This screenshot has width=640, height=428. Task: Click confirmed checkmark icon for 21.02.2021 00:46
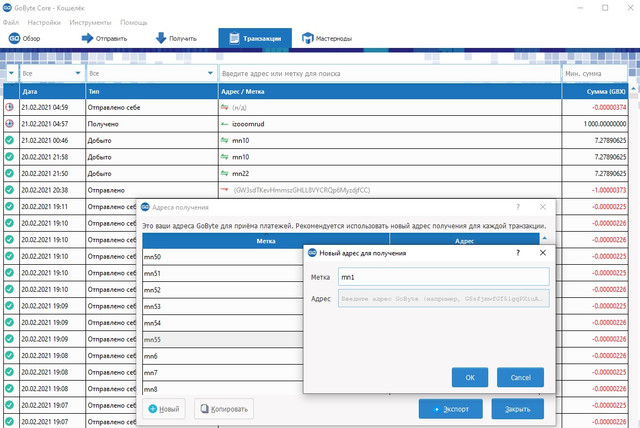(x=9, y=140)
